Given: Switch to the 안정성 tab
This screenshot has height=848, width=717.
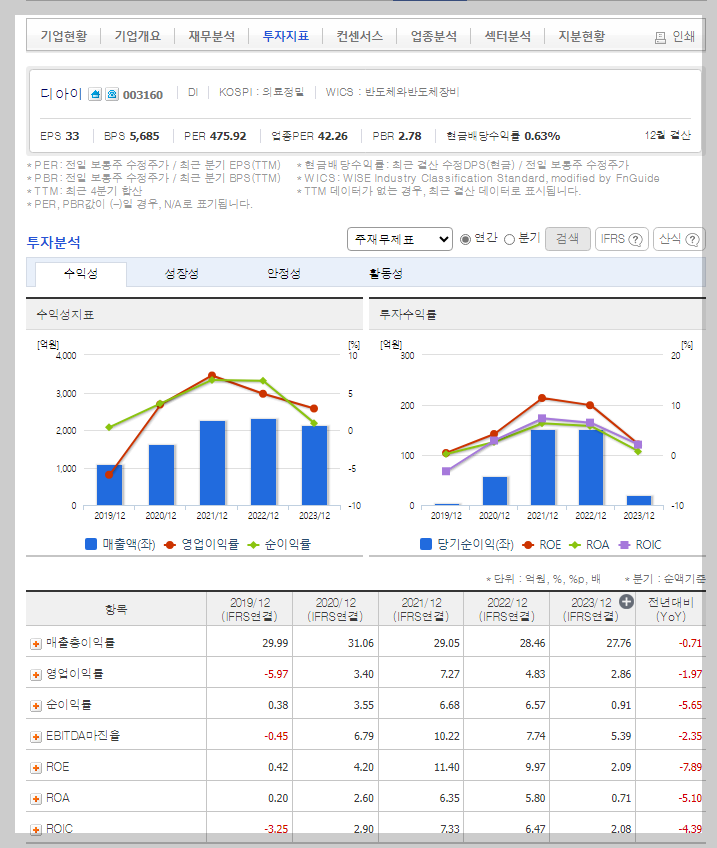Looking at the screenshot, I should tap(284, 274).
